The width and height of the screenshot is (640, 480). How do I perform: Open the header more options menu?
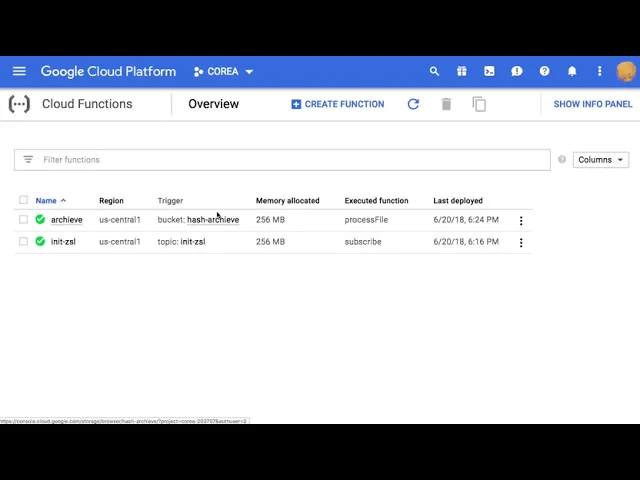pyautogui.click(x=600, y=71)
